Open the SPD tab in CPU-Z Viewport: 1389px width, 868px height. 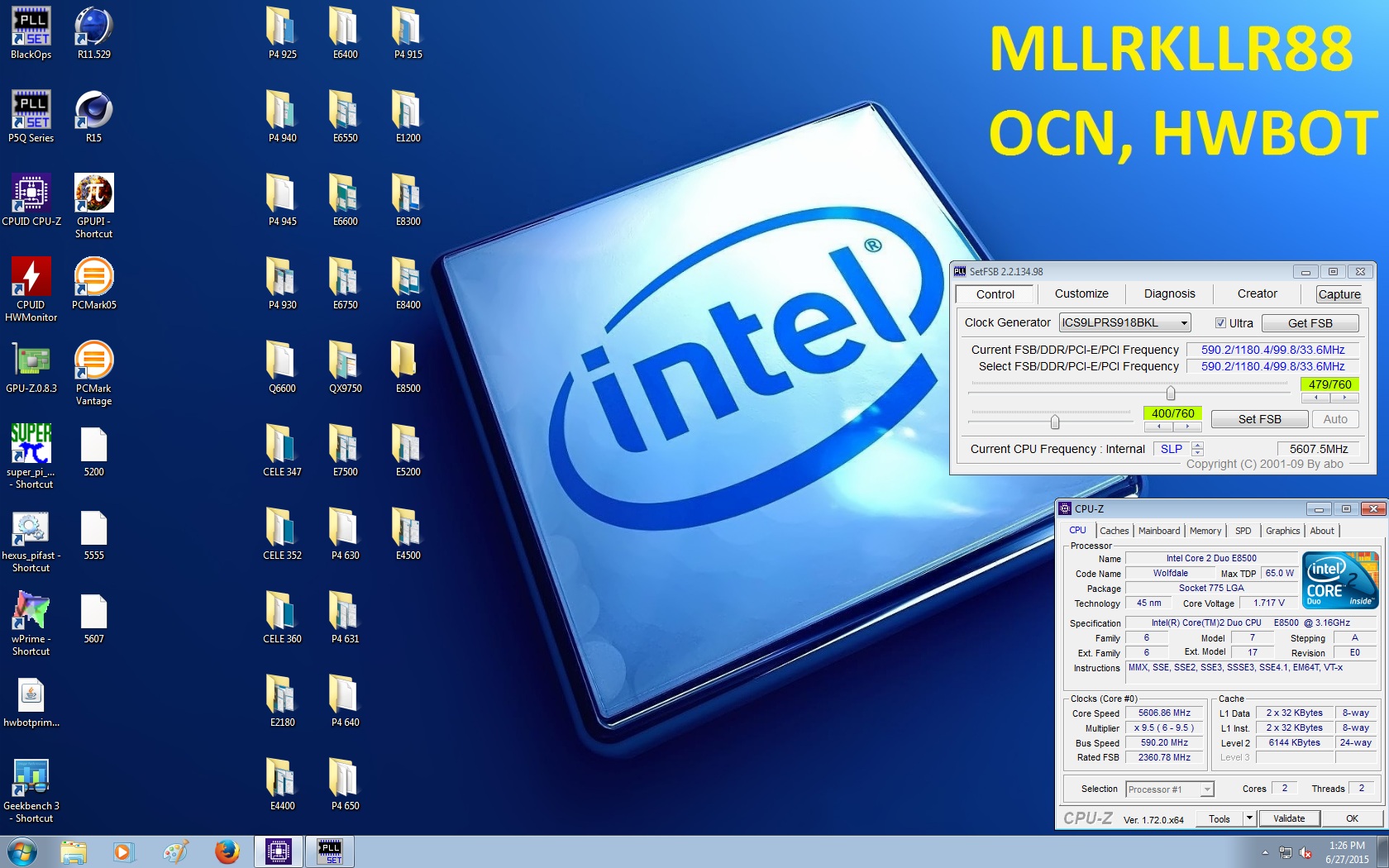point(1243,531)
